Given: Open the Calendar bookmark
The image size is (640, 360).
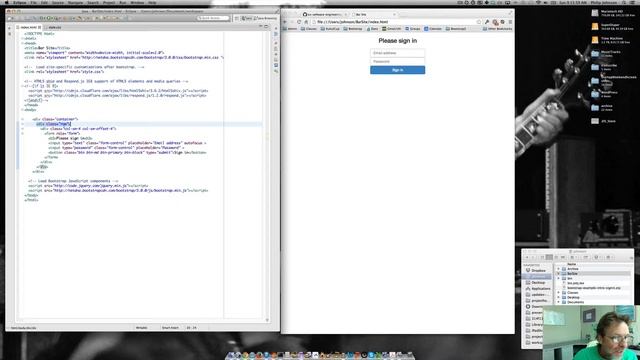Looking at the screenshot, I should [x=433, y=29].
